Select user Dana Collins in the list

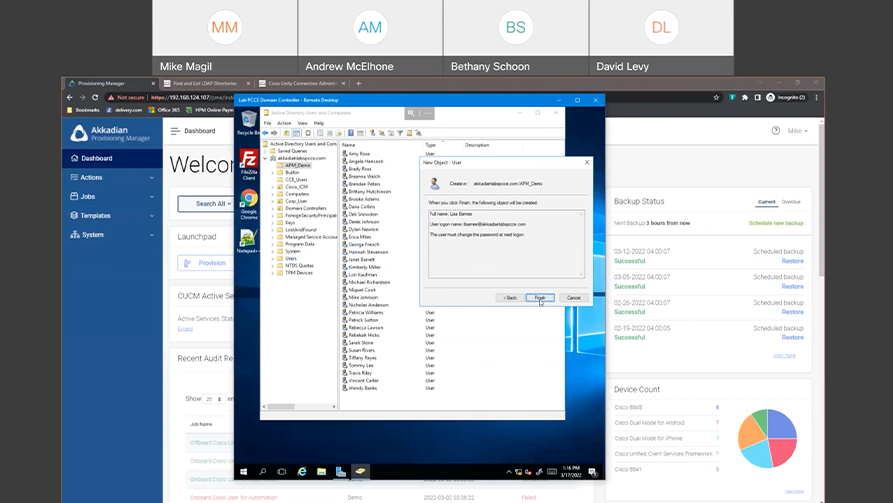coord(362,207)
